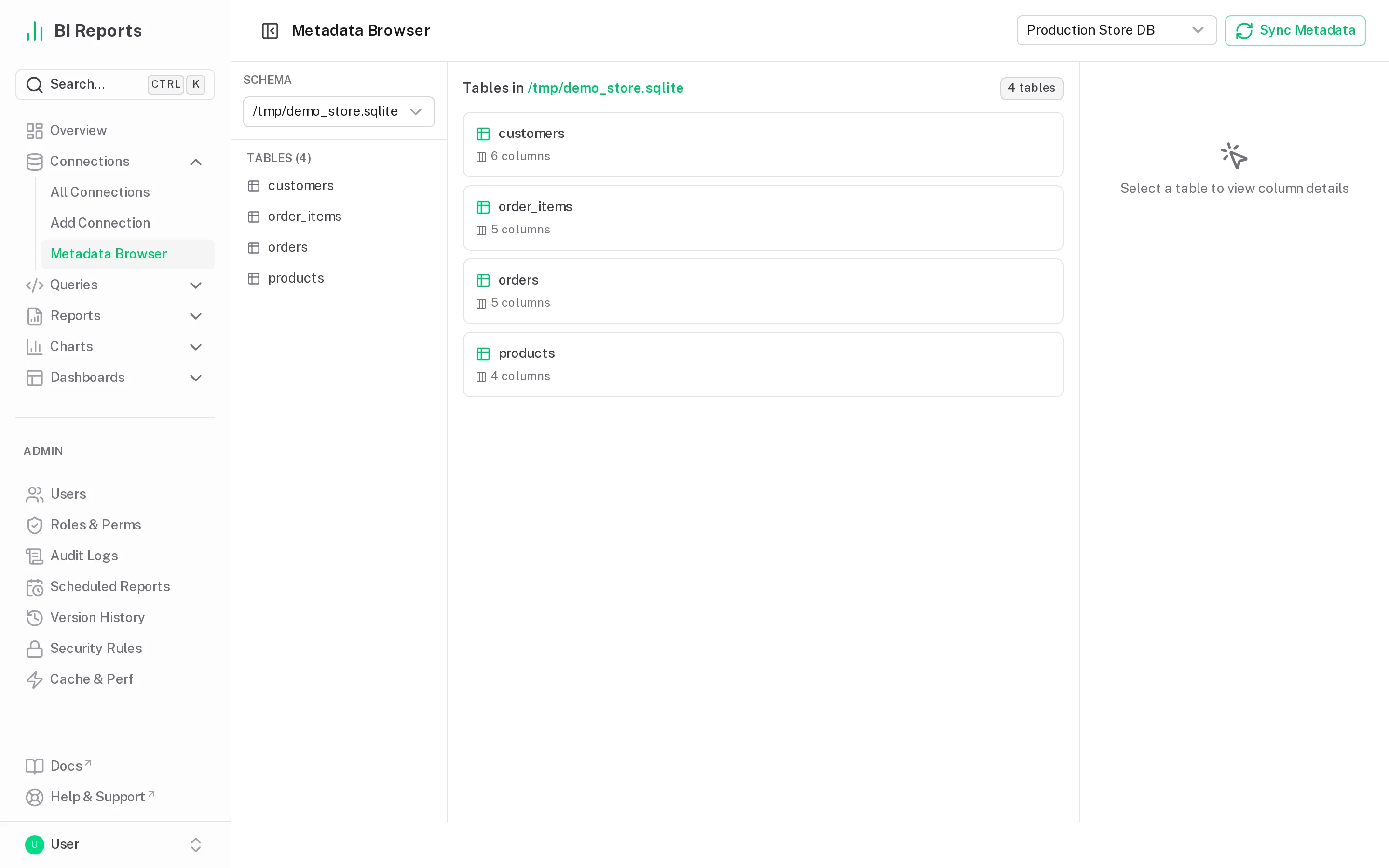
Task: Open the Production Store DB connection dropdown
Action: [1117, 30]
